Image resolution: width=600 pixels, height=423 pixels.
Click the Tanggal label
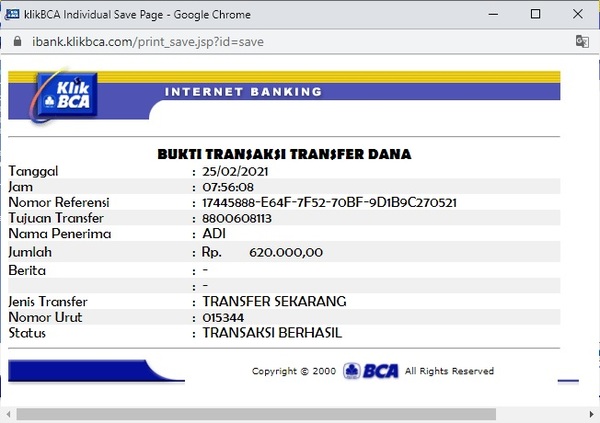[x=33, y=171]
